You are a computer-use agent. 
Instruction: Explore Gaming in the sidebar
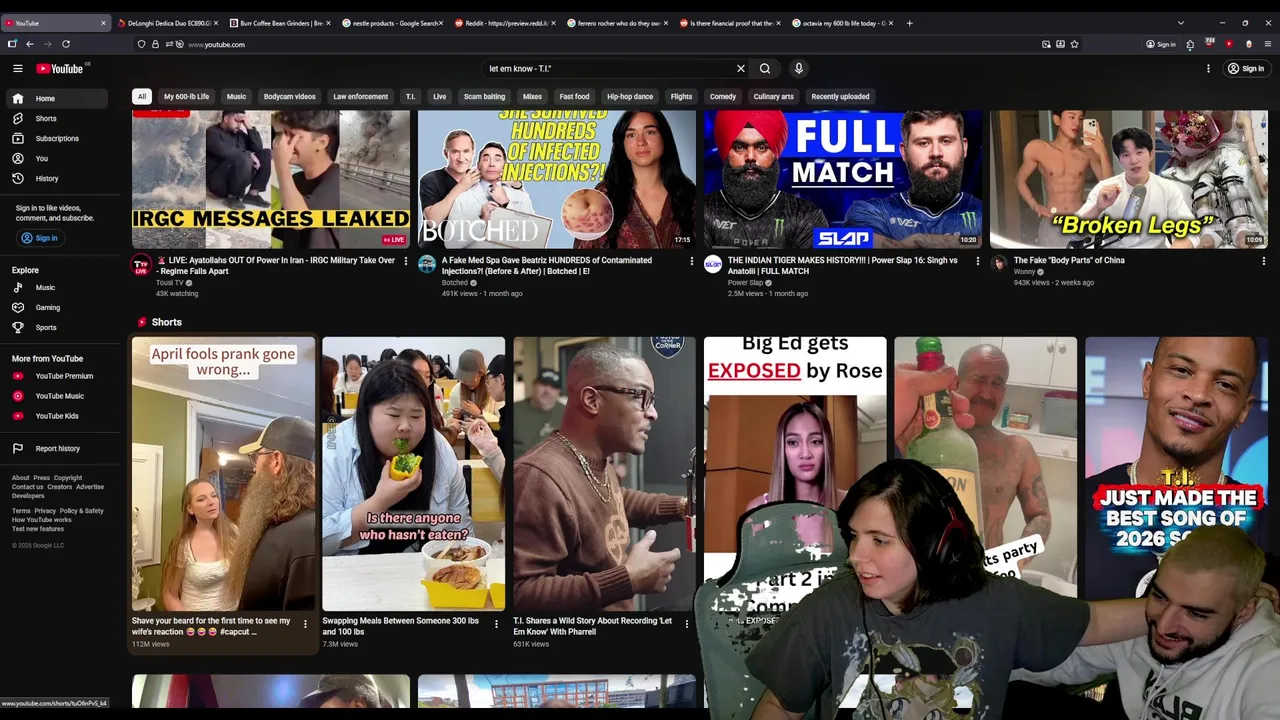point(56,307)
